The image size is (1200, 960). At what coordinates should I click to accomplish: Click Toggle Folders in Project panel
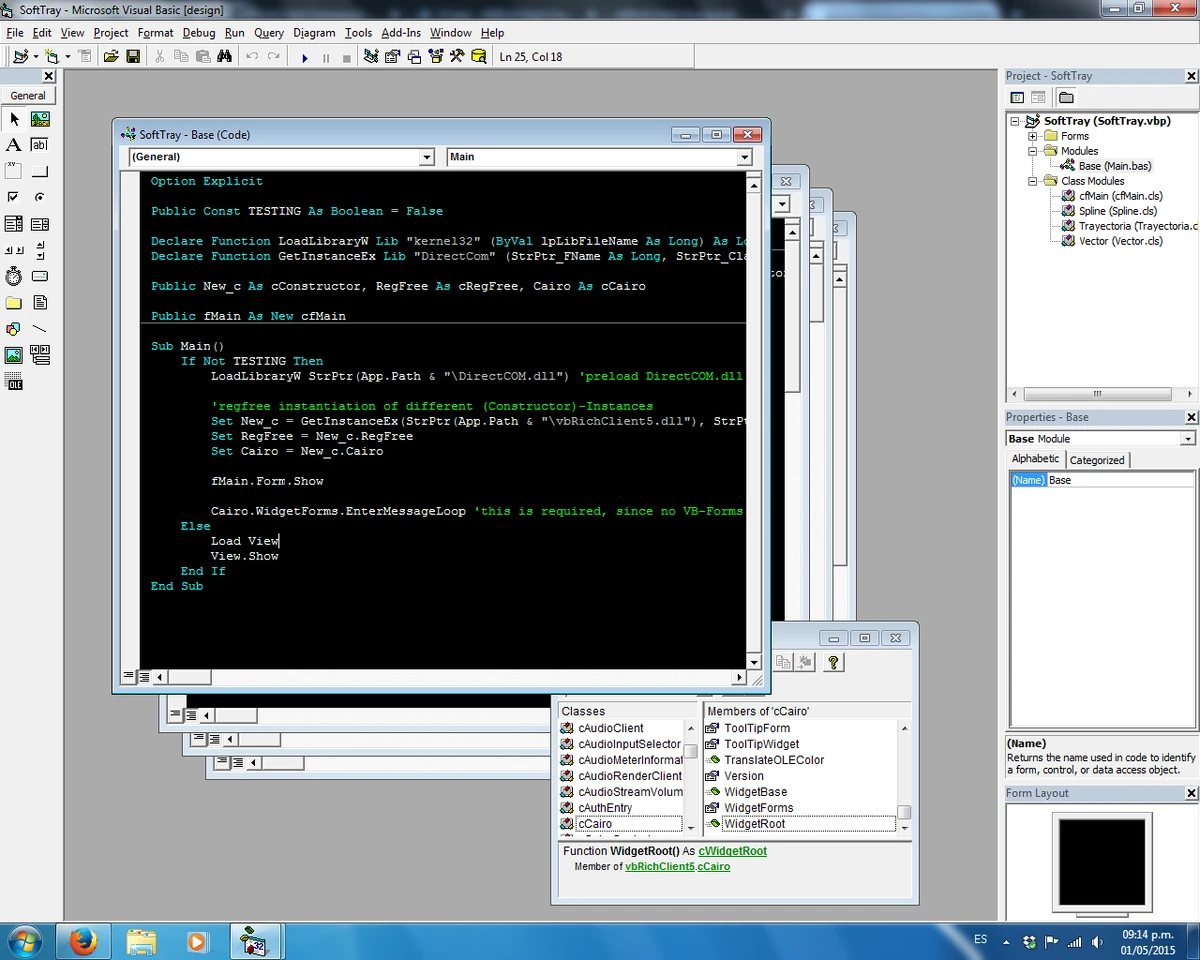coord(1066,98)
